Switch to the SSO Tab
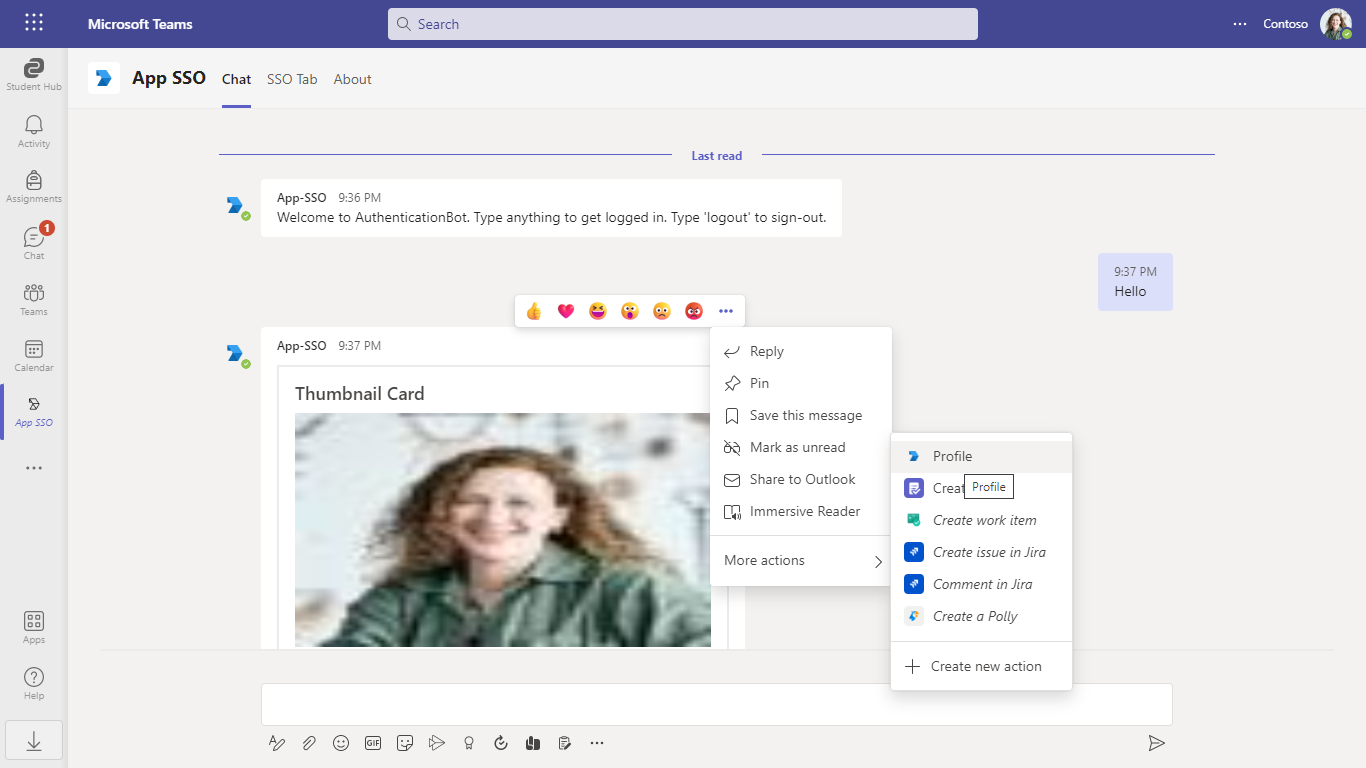Screen dimensions: 1366x768 (292, 79)
